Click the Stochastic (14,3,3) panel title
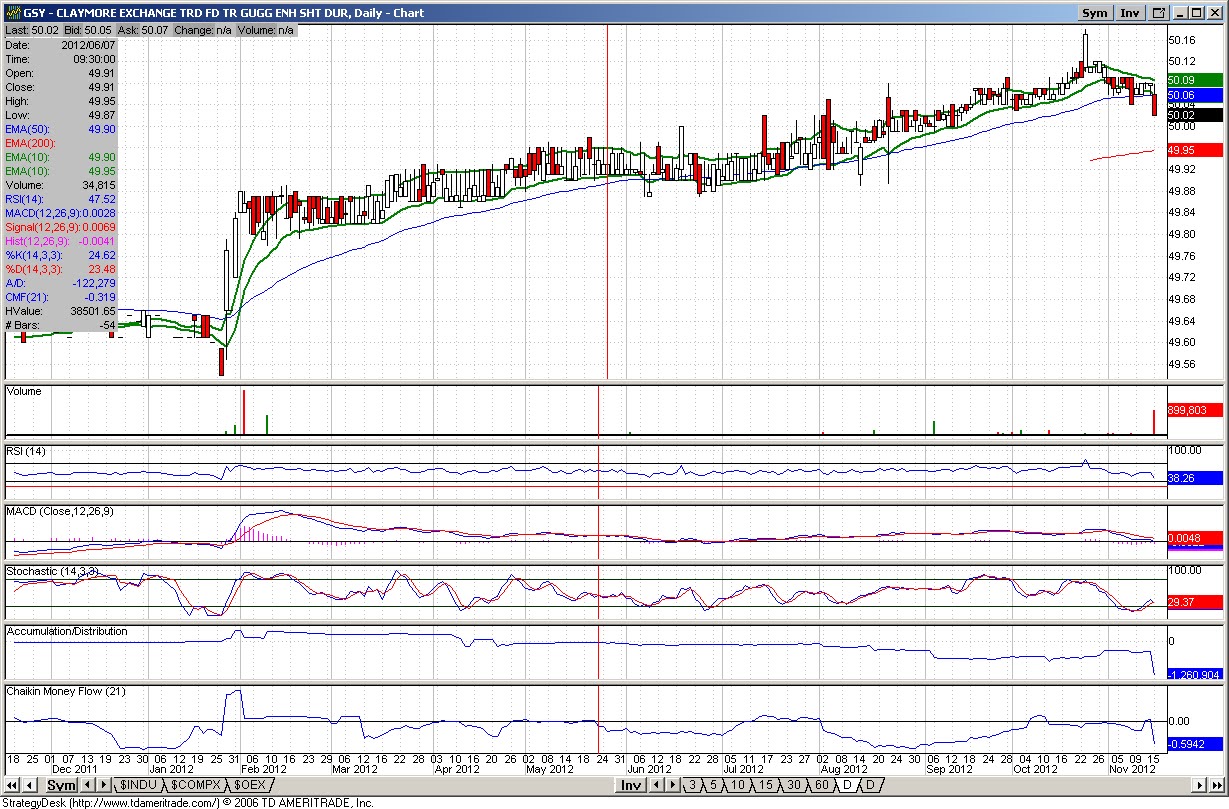The width and height of the screenshot is (1229, 809). tap(52, 570)
